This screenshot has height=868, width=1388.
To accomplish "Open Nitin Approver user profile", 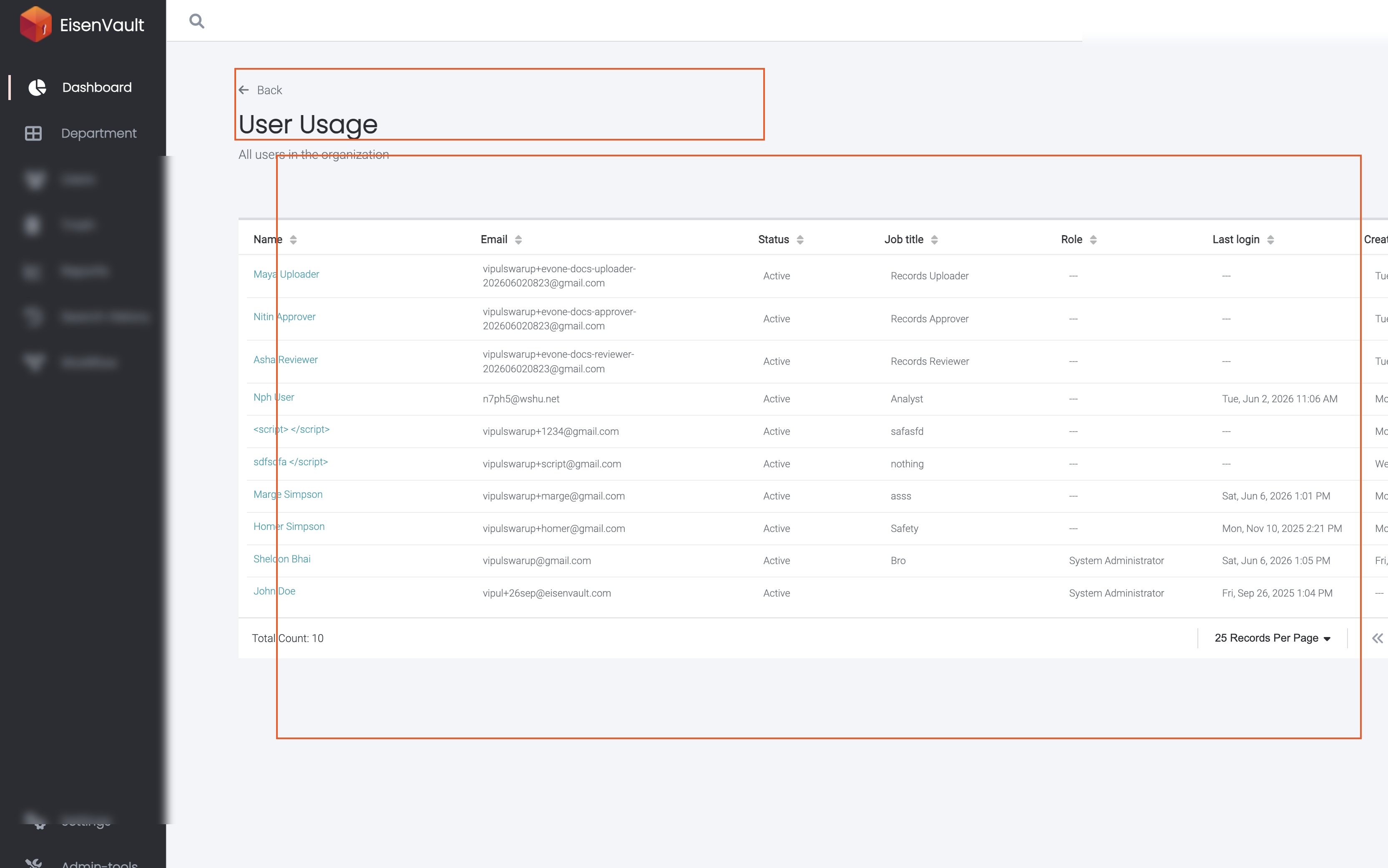I will (x=284, y=317).
